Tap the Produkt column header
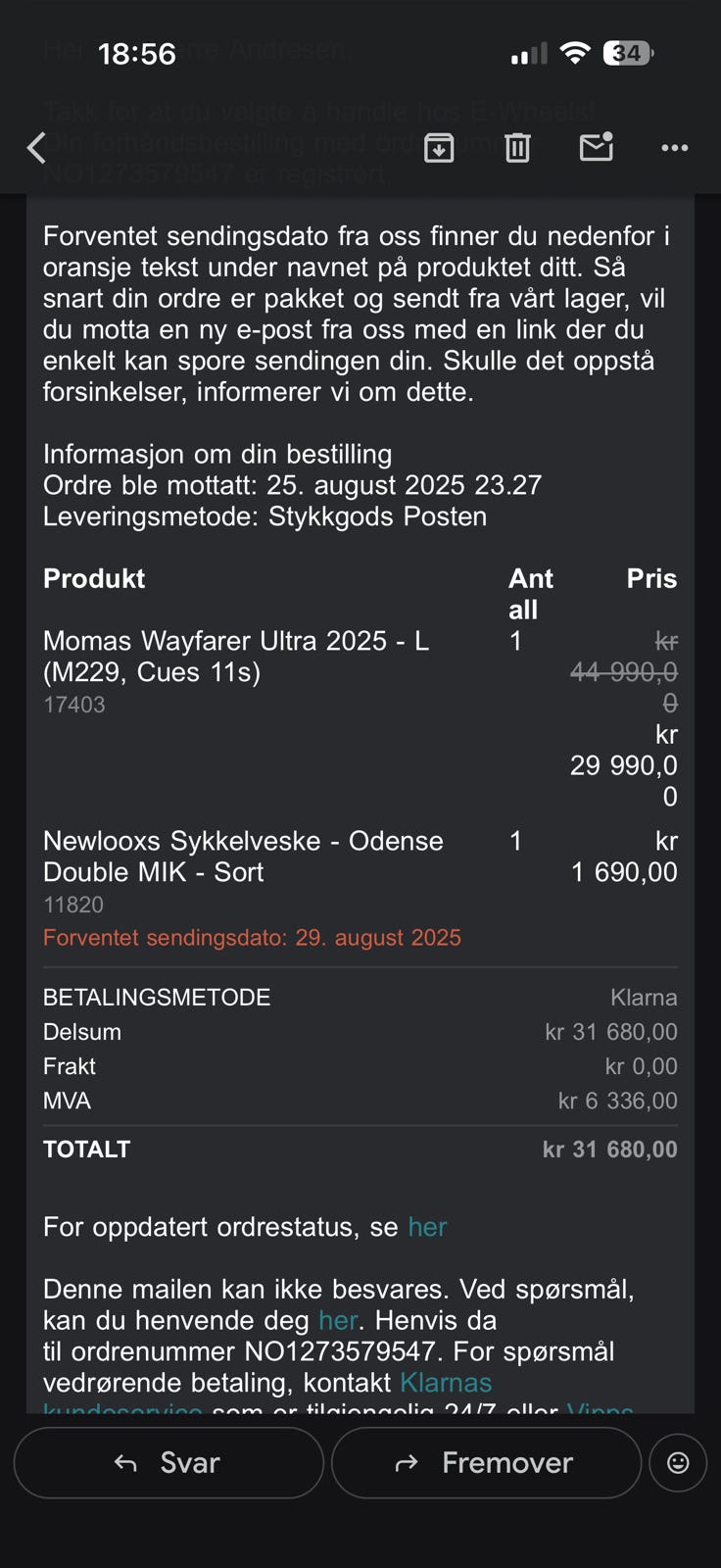Viewport: 721px width, 1568px height. pos(94,578)
